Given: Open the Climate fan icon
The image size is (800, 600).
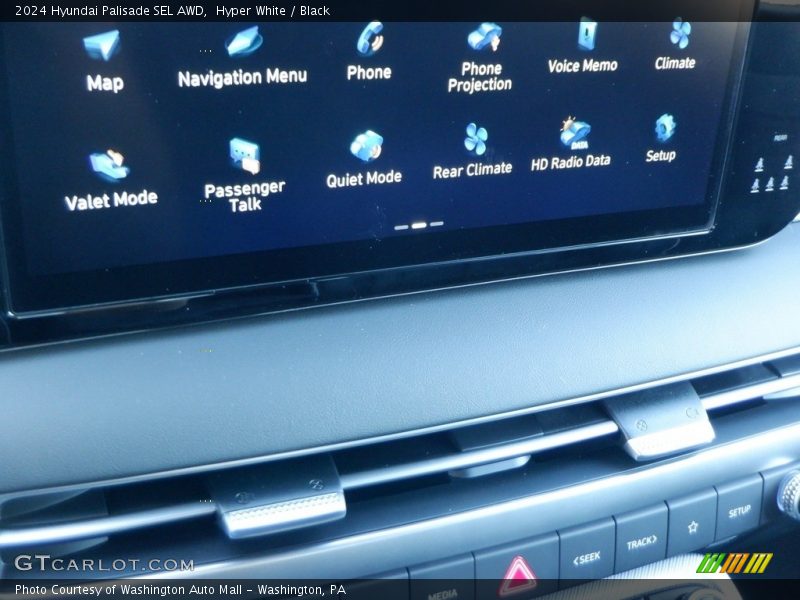Looking at the screenshot, I should [x=679, y=34].
